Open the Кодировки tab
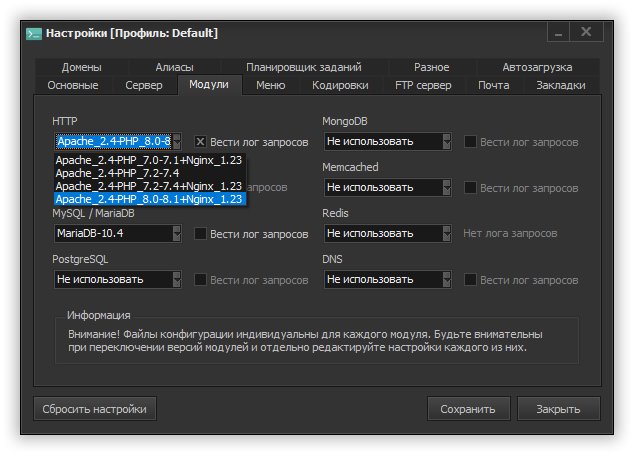634x455 pixels. pos(340,86)
